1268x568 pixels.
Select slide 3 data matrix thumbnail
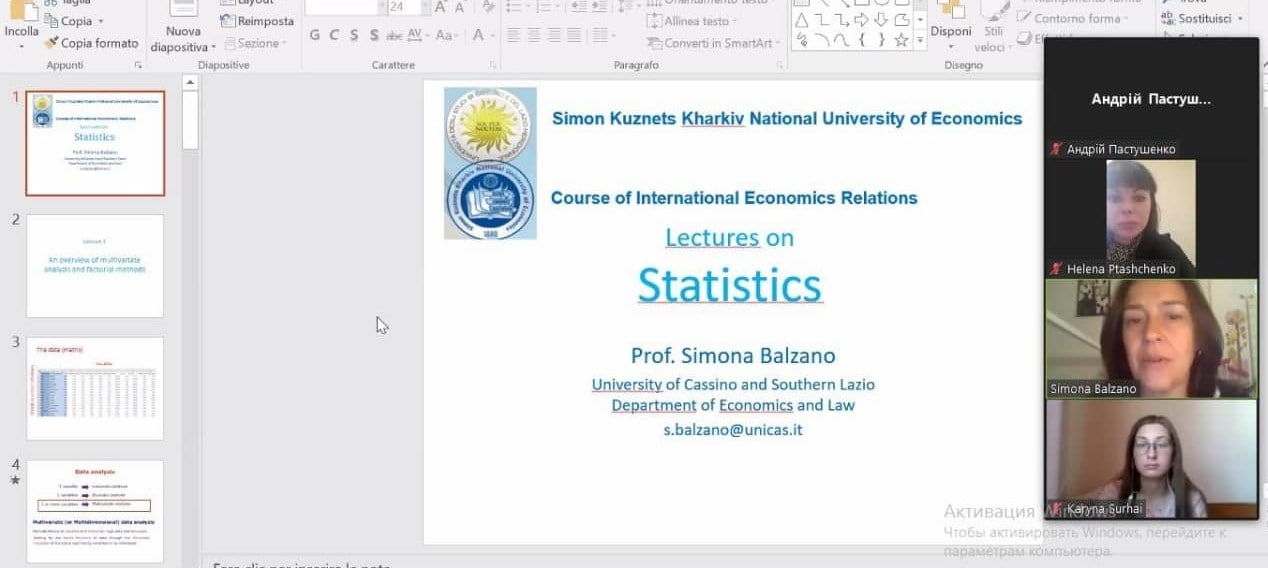click(x=95, y=388)
